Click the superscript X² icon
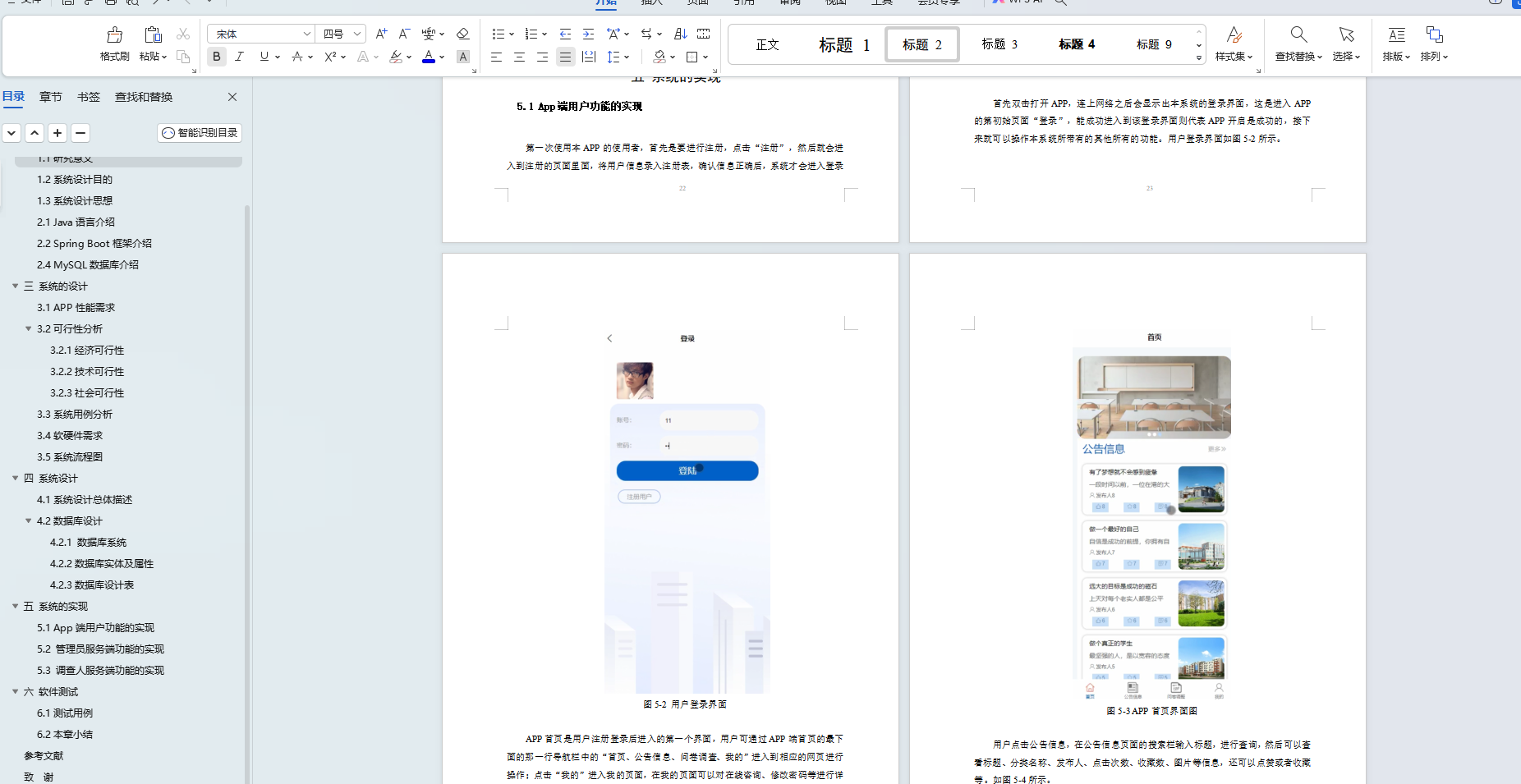 (330, 57)
